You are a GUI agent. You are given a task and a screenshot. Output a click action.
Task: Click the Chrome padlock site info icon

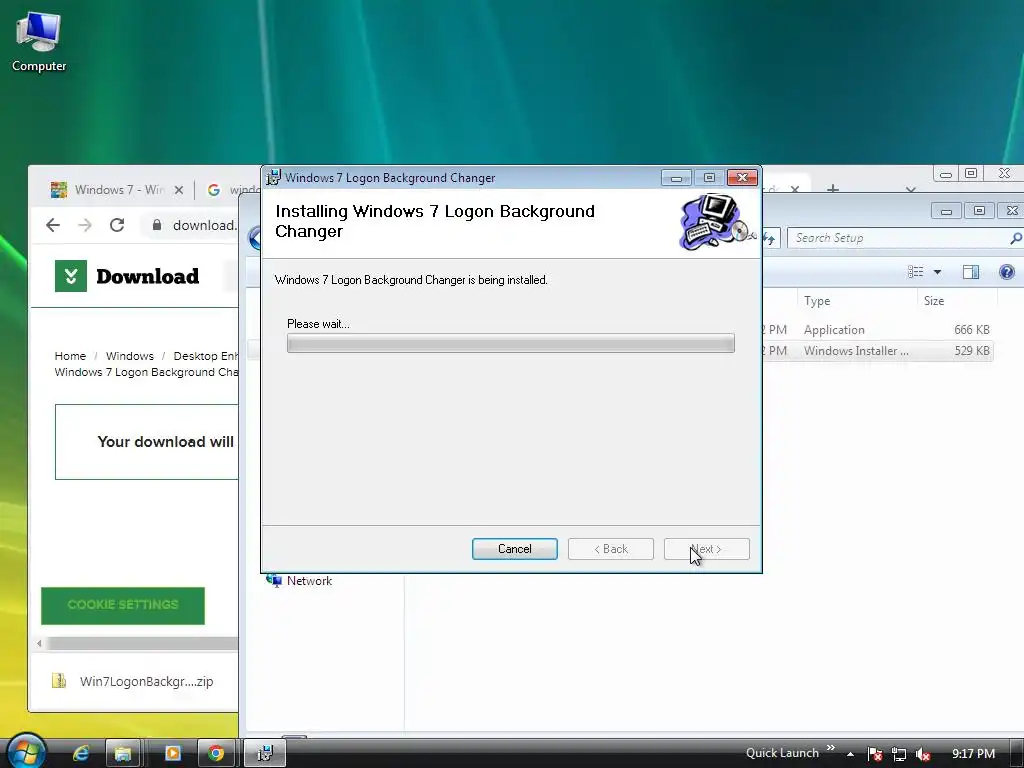157,225
